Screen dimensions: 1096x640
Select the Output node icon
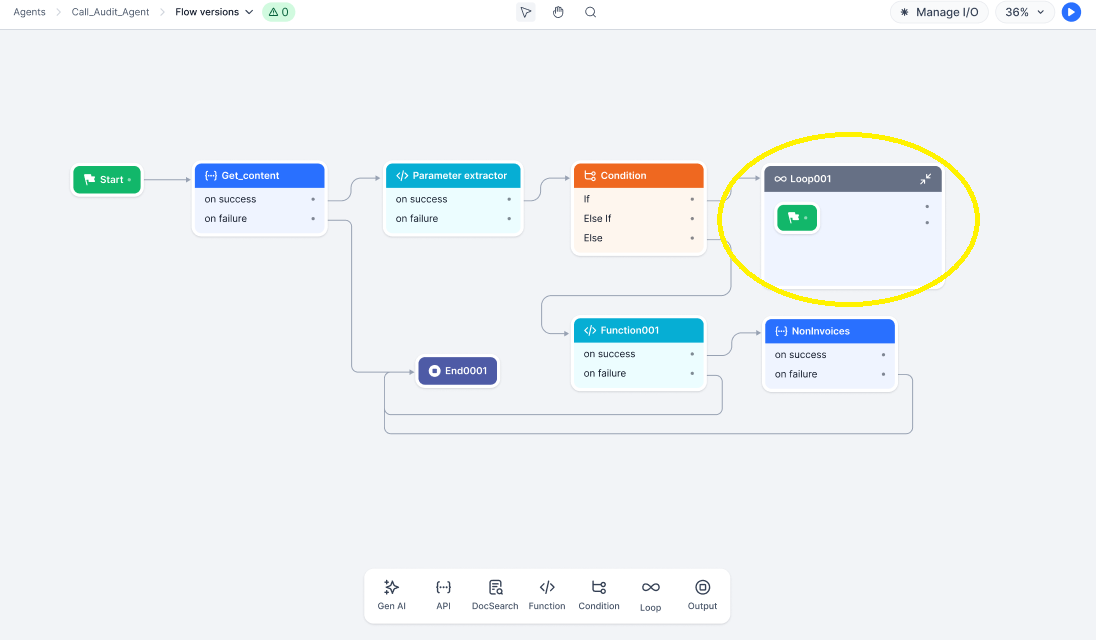(x=702, y=588)
